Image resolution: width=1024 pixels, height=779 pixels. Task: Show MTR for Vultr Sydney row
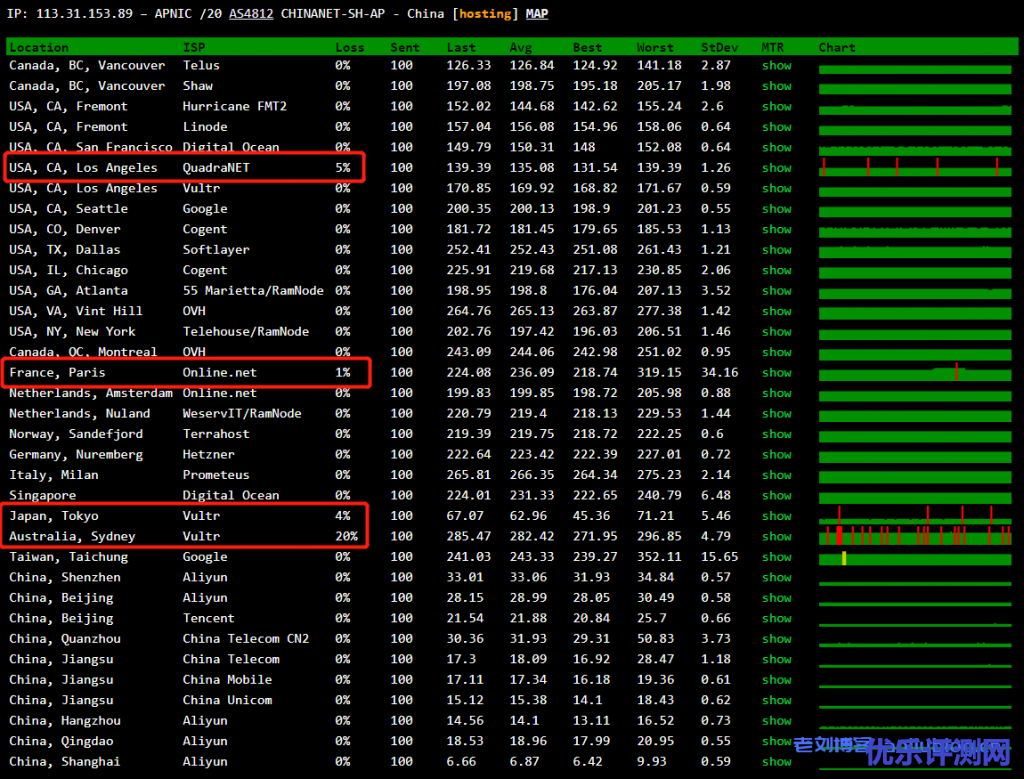pos(776,536)
